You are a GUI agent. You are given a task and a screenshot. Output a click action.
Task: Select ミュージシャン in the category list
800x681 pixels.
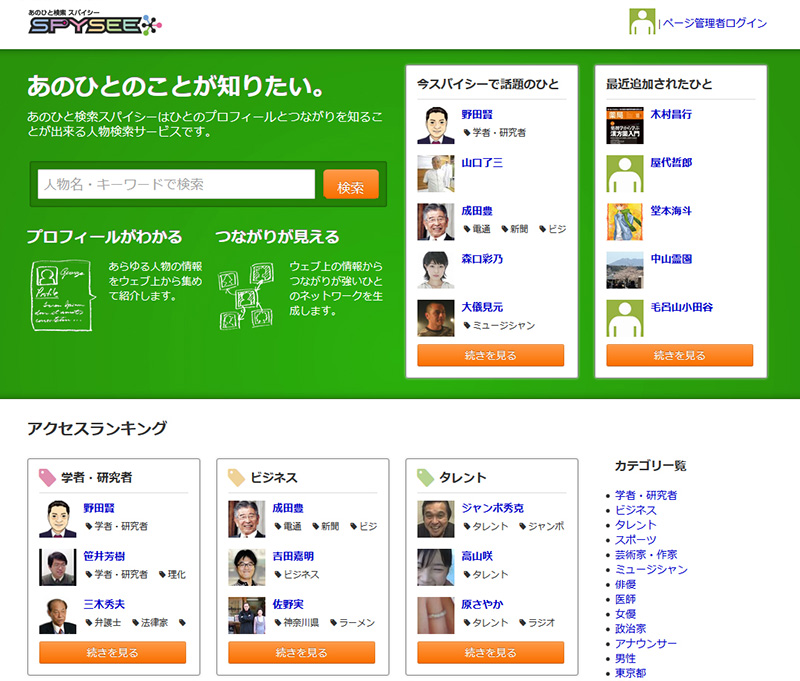[651, 570]
